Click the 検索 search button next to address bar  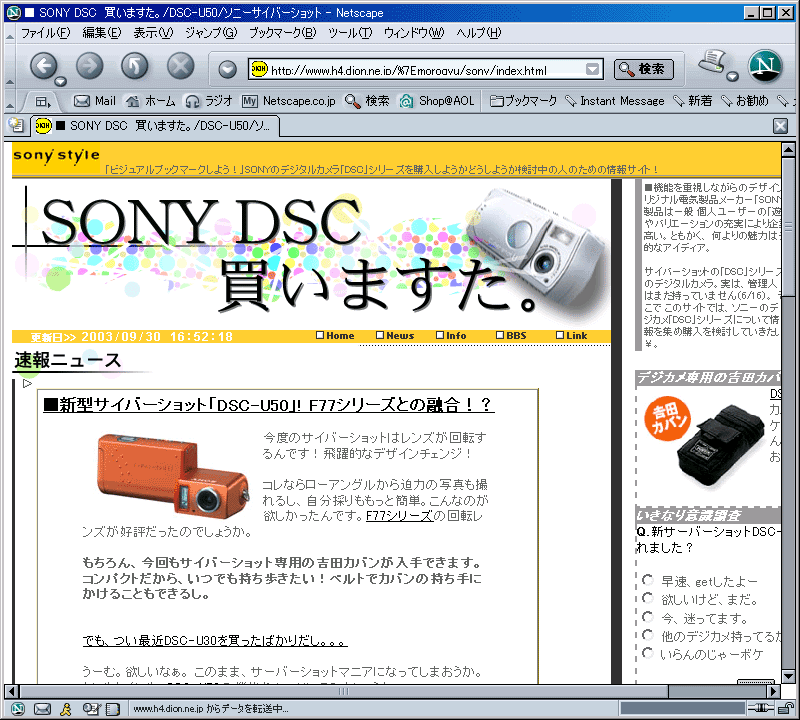644,69
